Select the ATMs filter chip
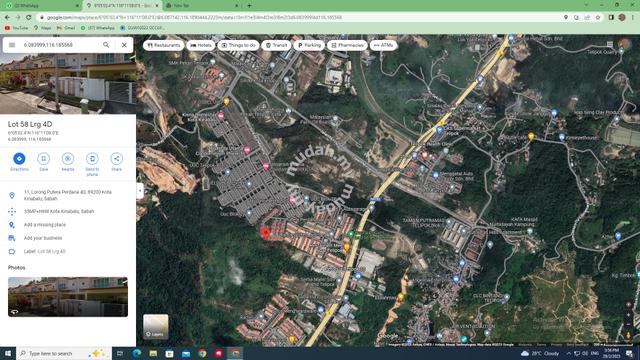The height and width of the screenshot is (360, 640). [x=383, y=45]
